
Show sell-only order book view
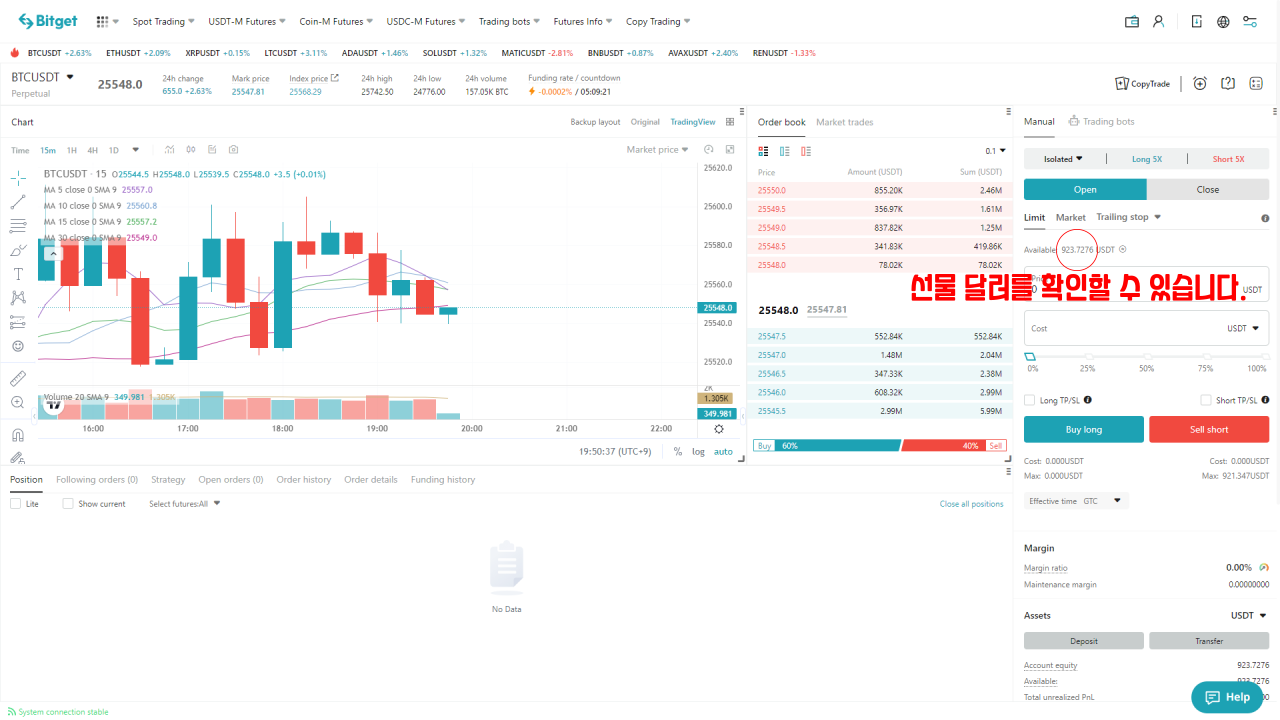pos(806,151)
